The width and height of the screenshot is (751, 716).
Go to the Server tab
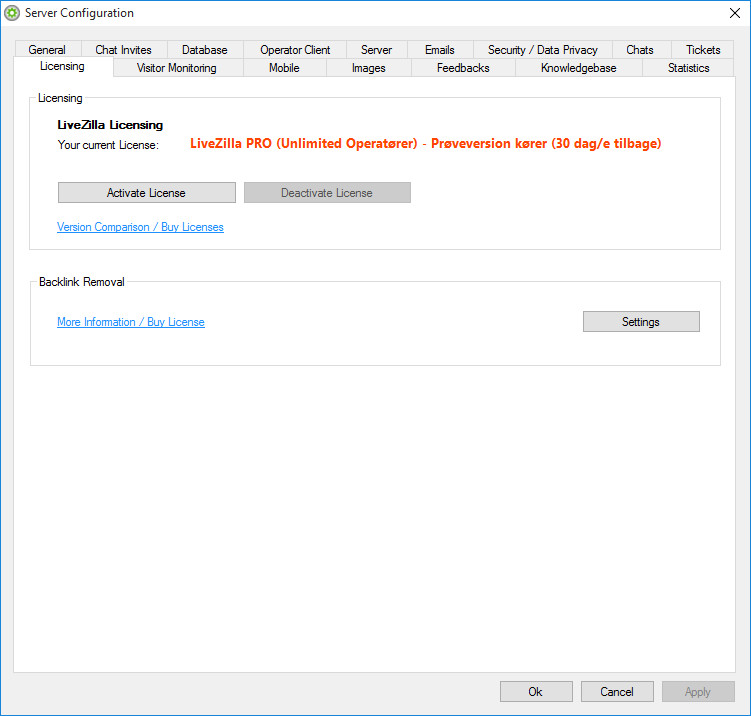click(x=376, y=50)
